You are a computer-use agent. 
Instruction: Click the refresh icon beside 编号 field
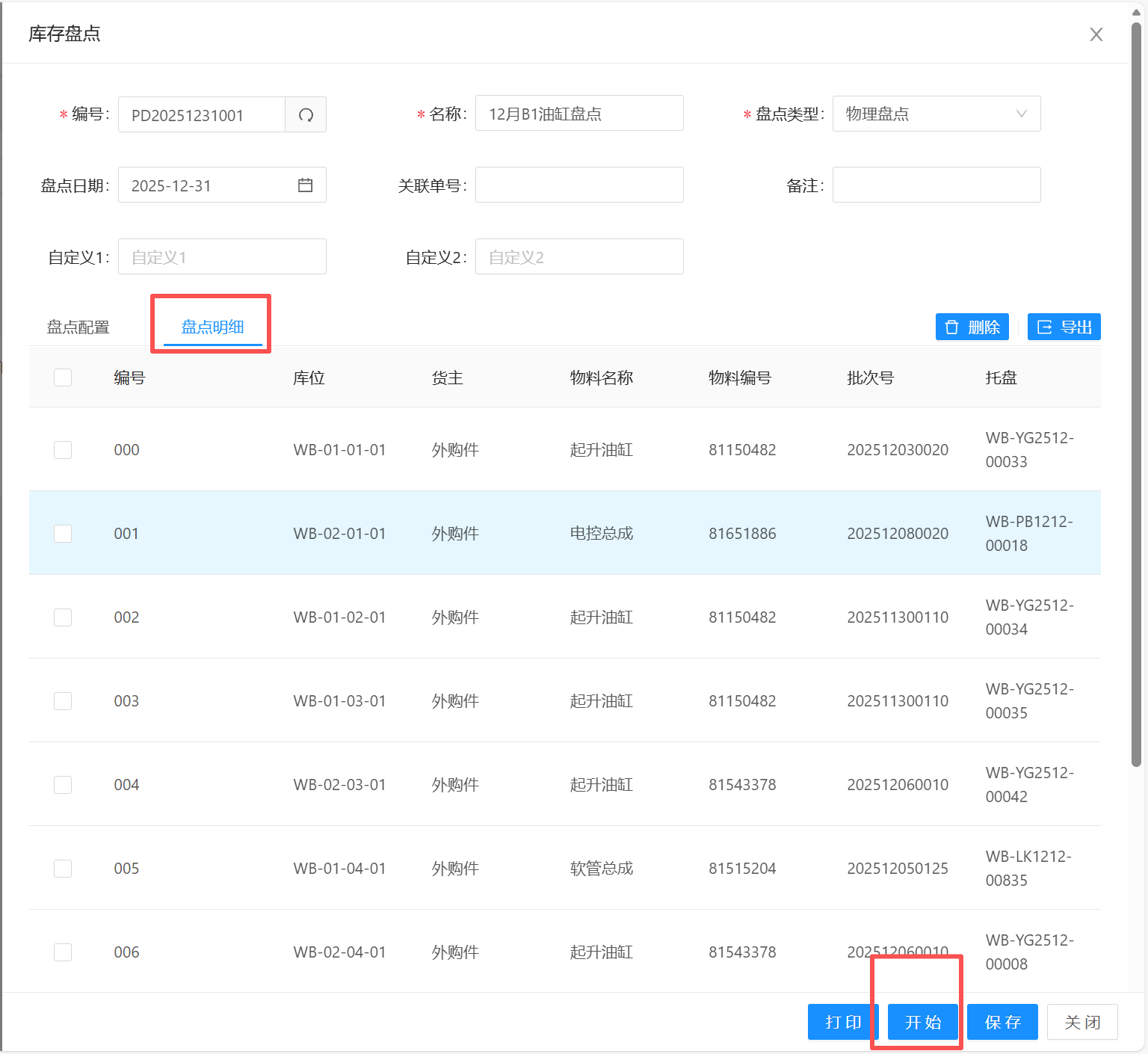point(306,115)
